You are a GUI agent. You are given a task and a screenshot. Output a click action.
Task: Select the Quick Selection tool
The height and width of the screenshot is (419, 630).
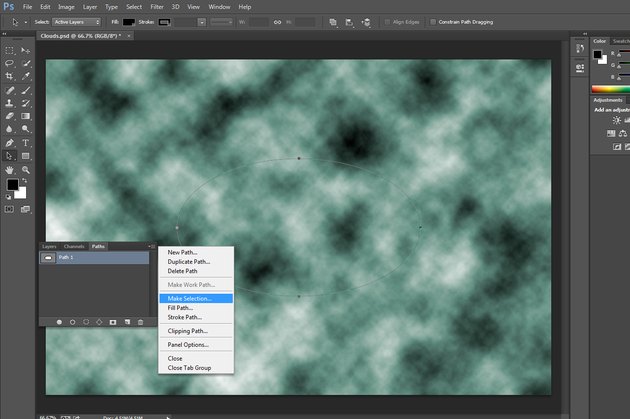pyautogui.click(x=25, y=63)
